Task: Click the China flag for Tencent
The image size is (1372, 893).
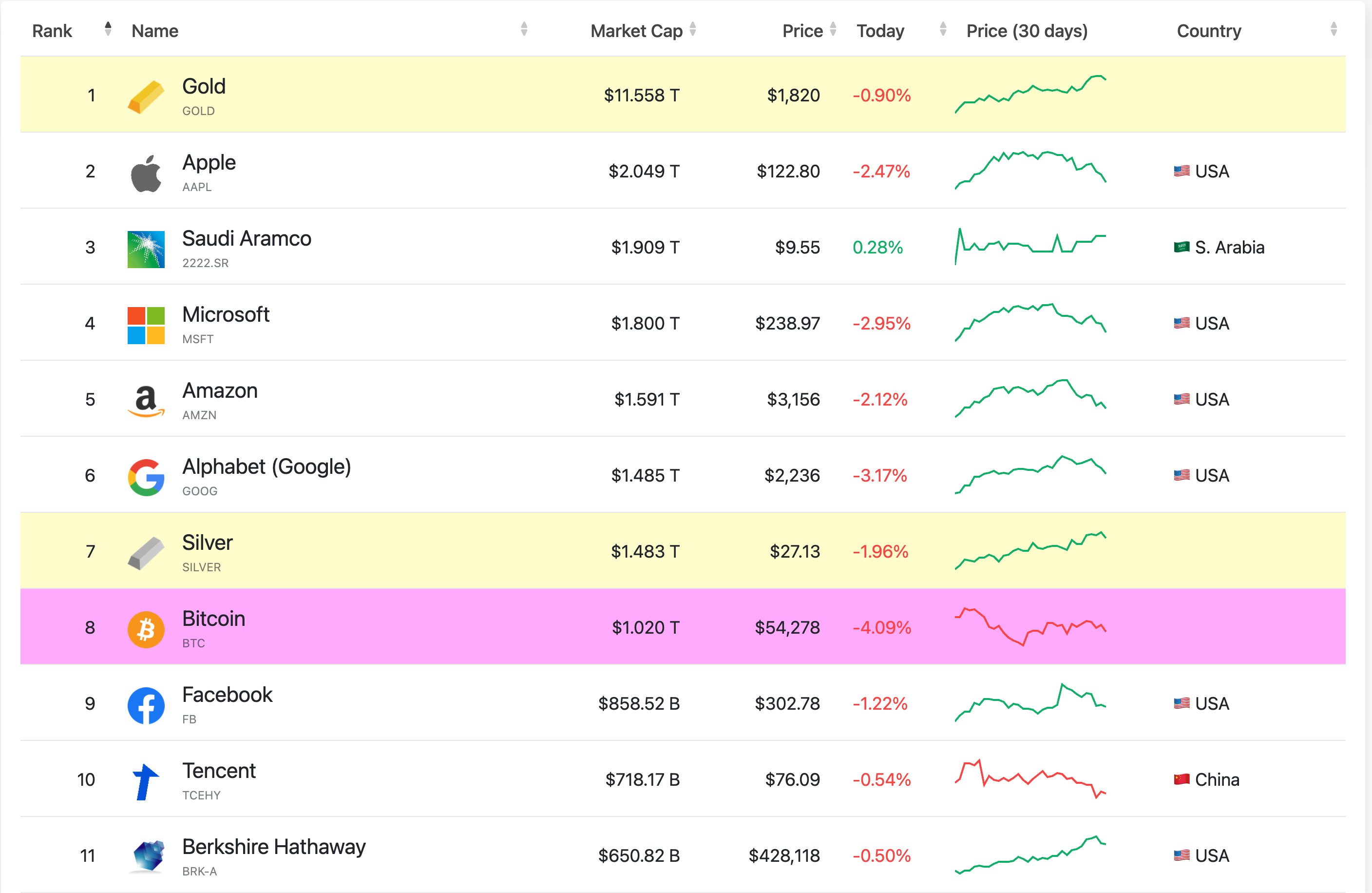Action: click(1181, 779)
